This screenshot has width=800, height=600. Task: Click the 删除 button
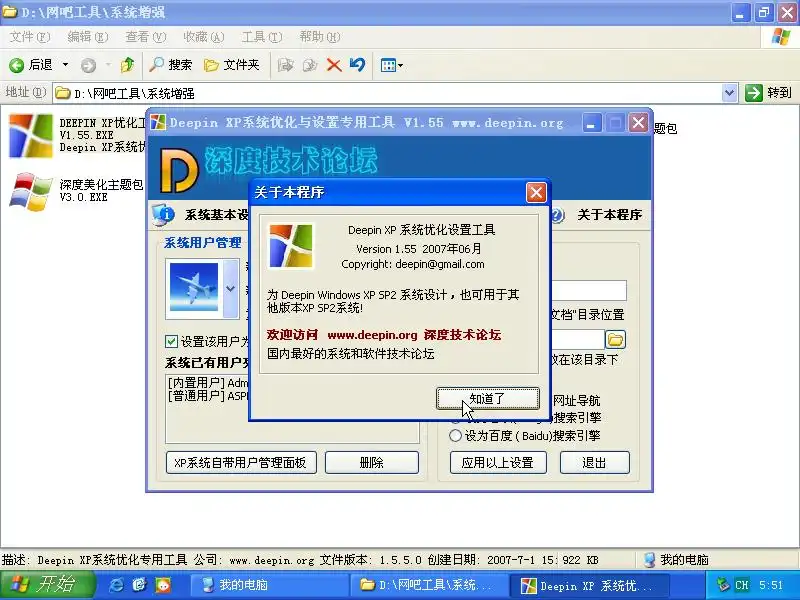[x=371, y=463]
